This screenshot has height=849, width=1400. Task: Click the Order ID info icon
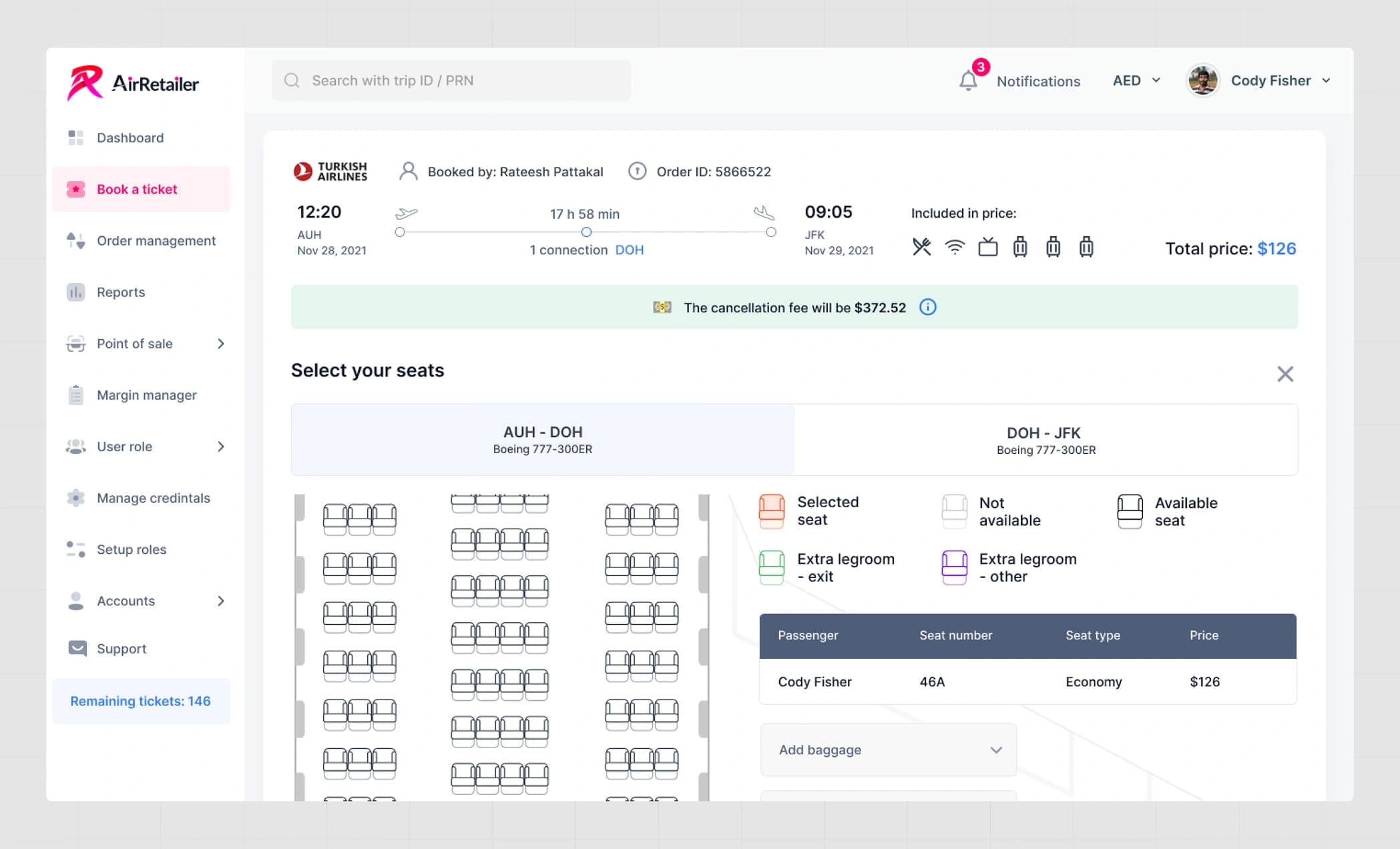pyautogui.click(x=638, y=172)
